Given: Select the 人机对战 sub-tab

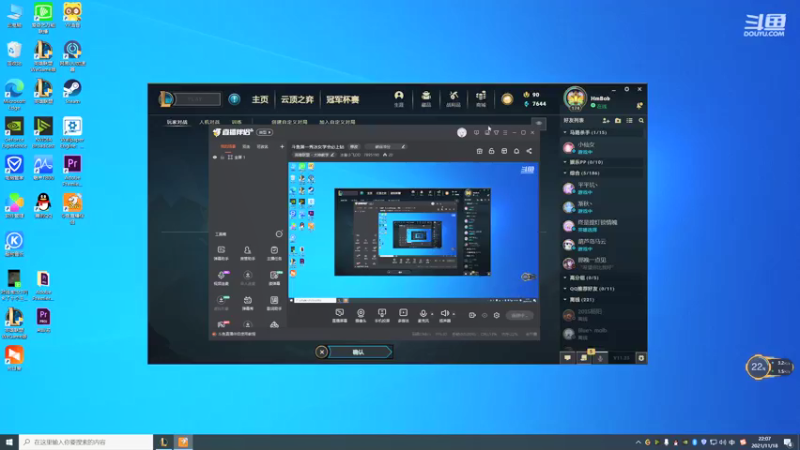Looking at the screenshot, I should pyautogui.click(x=209, y=122).
